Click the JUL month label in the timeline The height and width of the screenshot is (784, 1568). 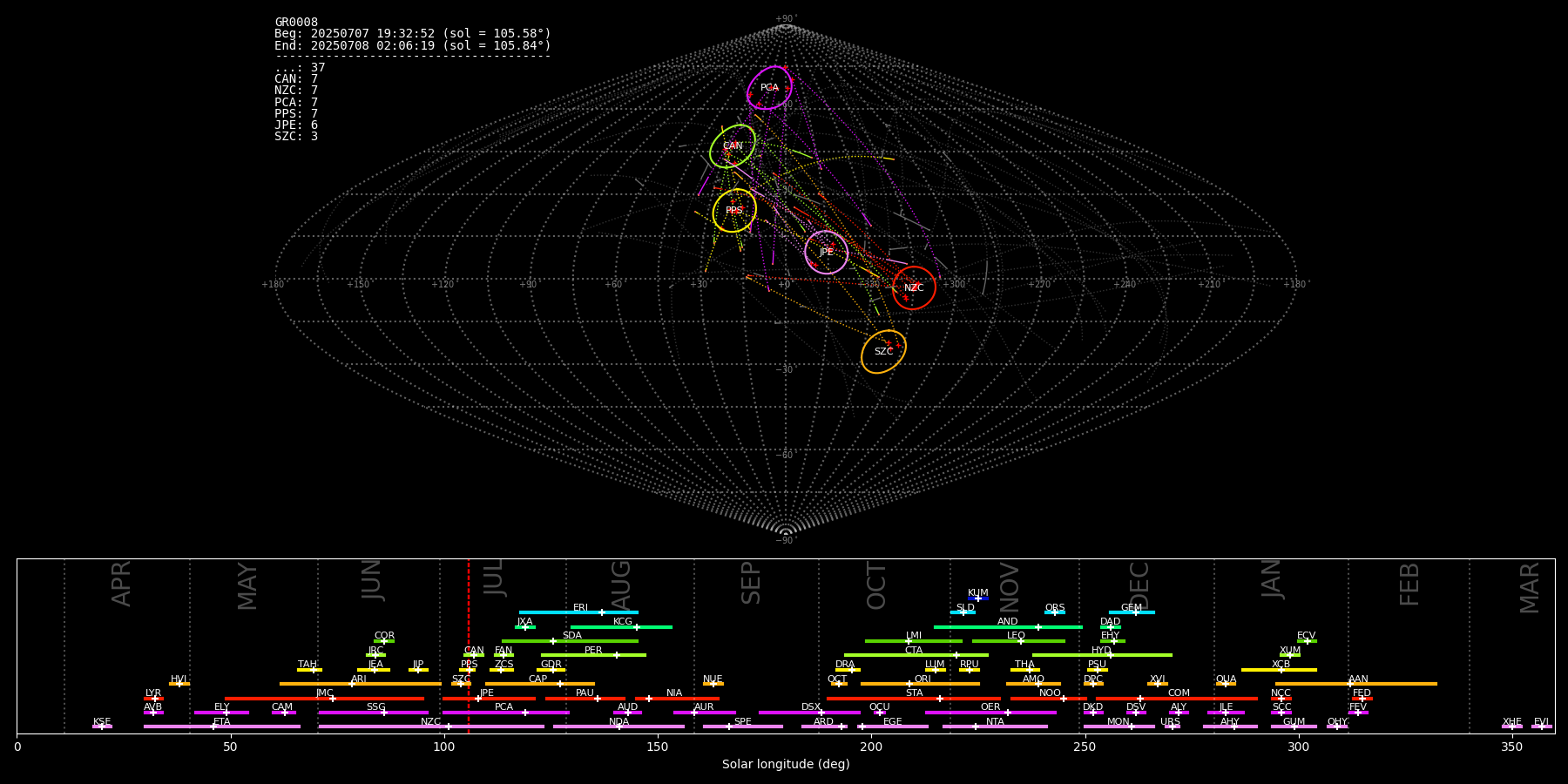tap(493, 578)
